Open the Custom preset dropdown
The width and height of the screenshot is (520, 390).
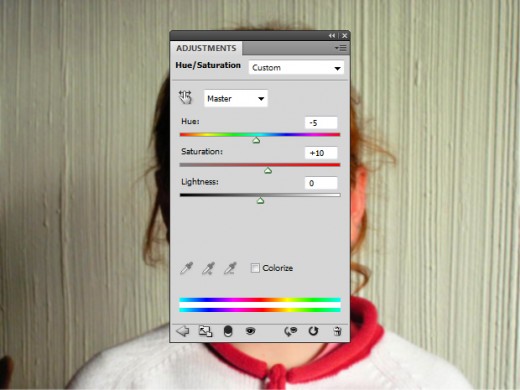coord(296,68)
